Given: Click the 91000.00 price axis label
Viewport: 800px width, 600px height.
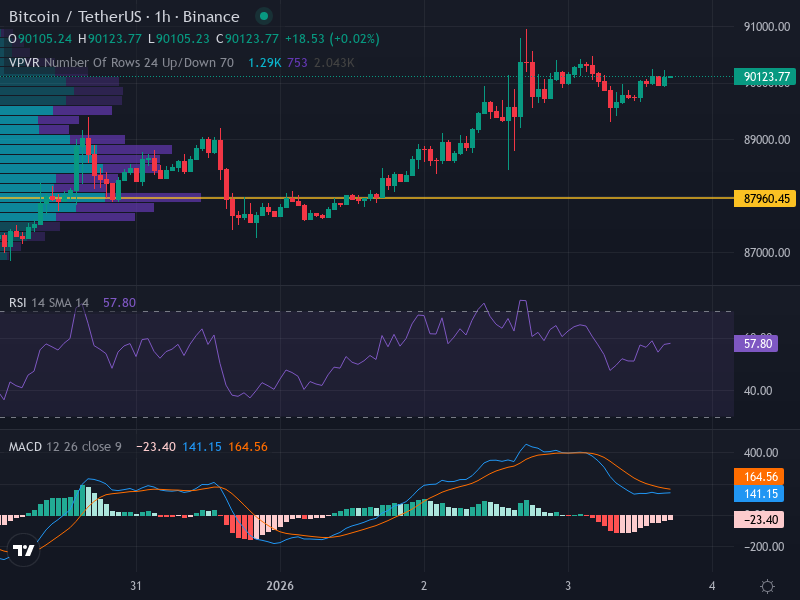Looking at the screenshot, I should point(767,27).
